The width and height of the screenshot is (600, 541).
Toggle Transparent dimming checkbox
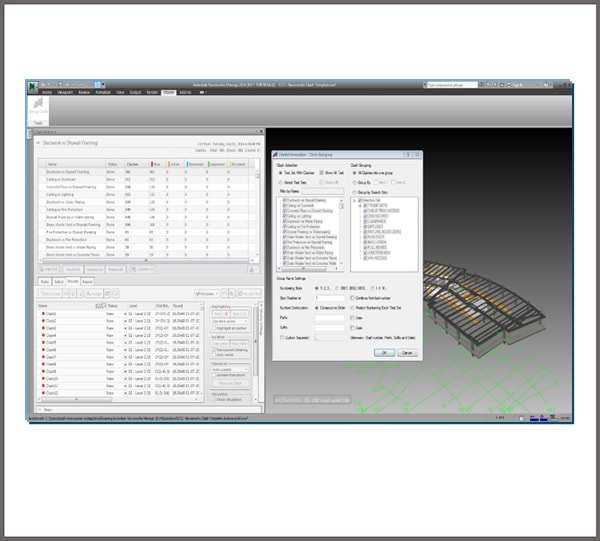pos(214,350)
